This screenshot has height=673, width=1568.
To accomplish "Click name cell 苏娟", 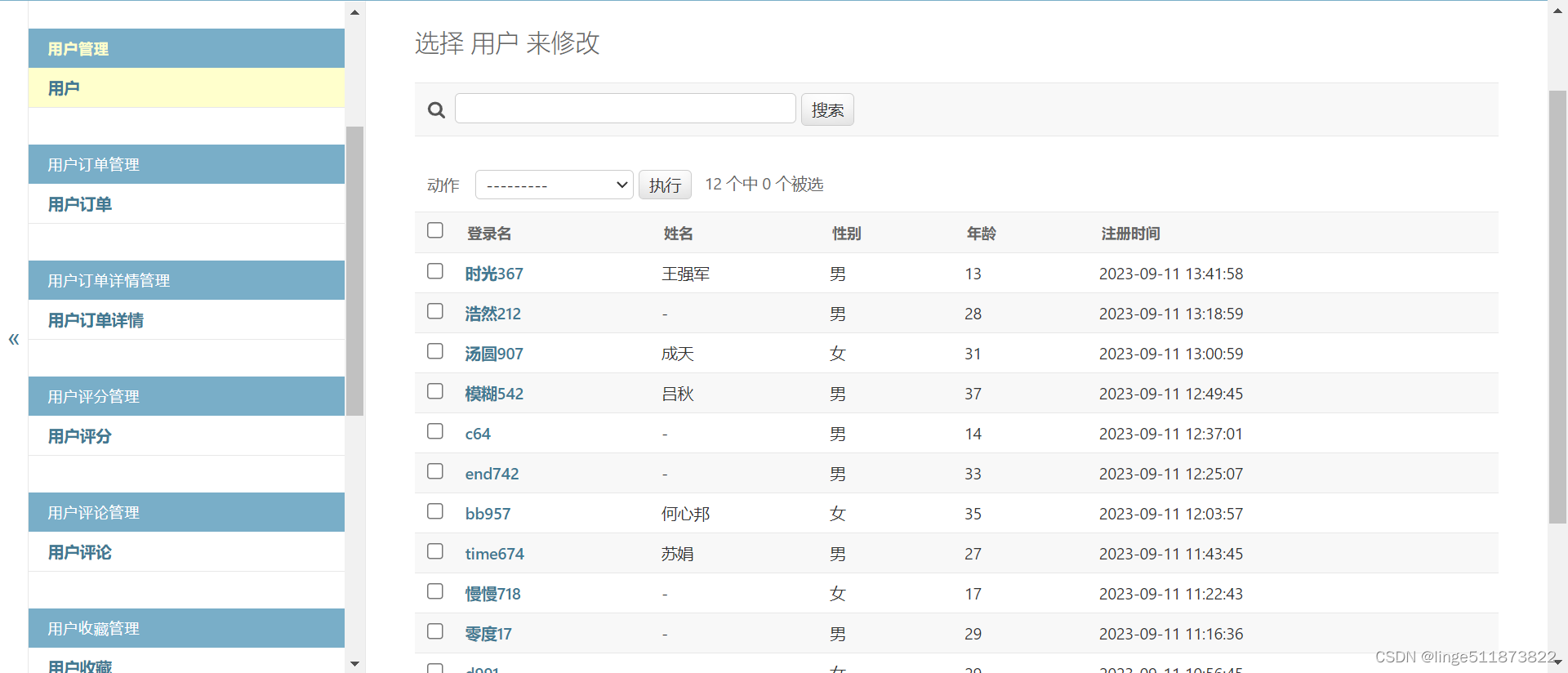I will pyautogui.click(x=677, y=554).
